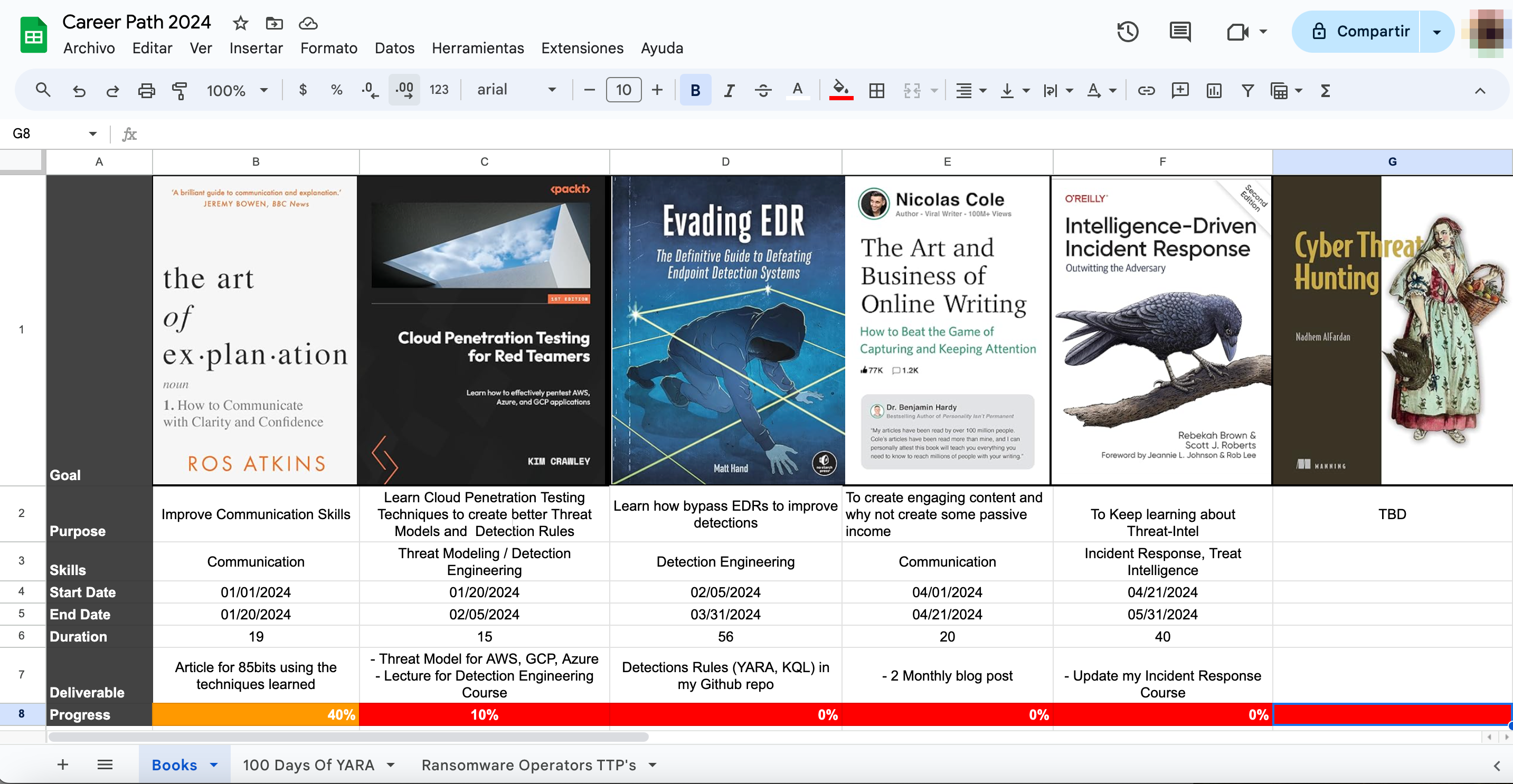
Task: Click the create filter funnel icon
Action: 1247,90
